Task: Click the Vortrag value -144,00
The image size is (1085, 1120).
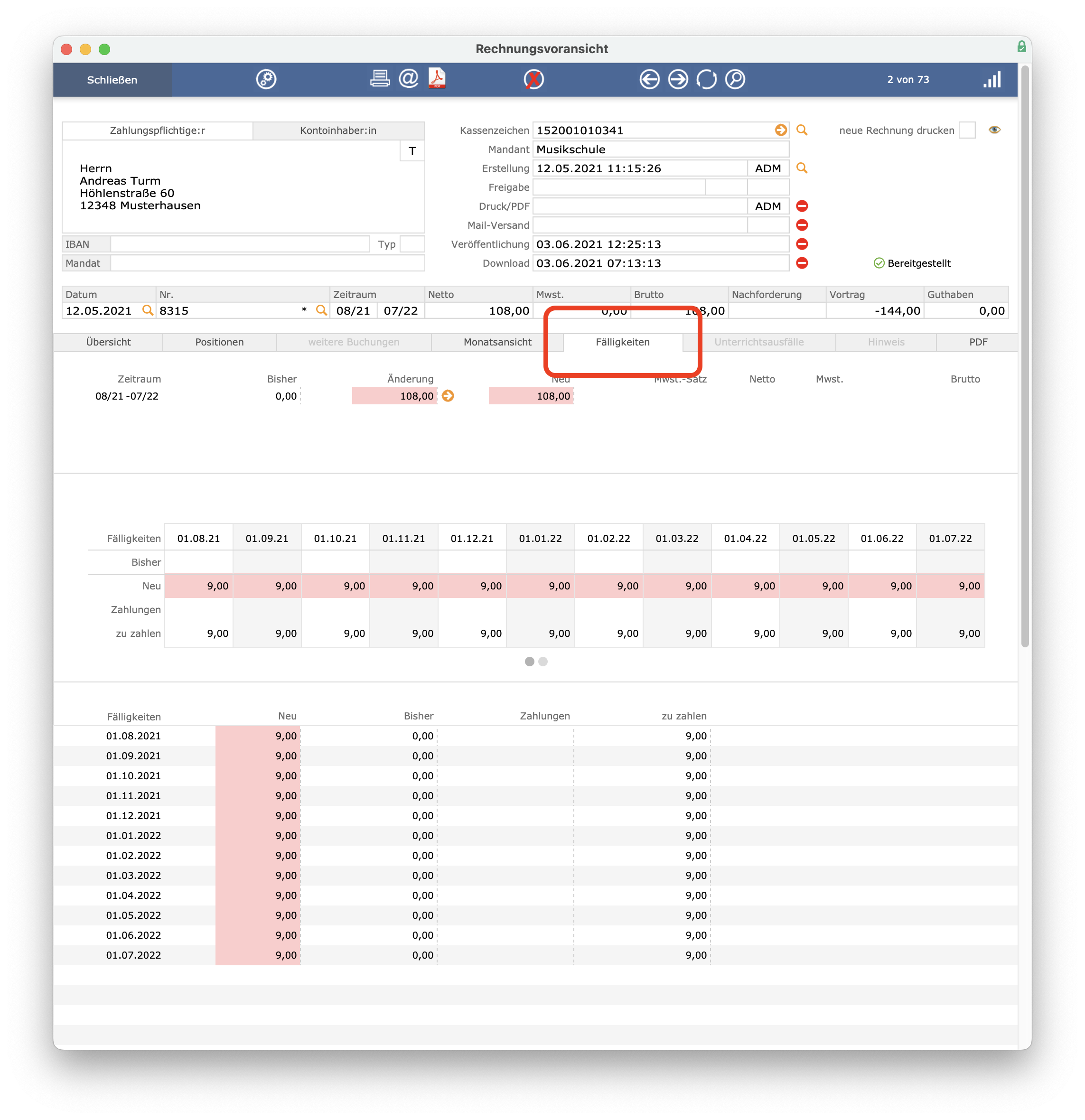Action: [x=875, y=310]
